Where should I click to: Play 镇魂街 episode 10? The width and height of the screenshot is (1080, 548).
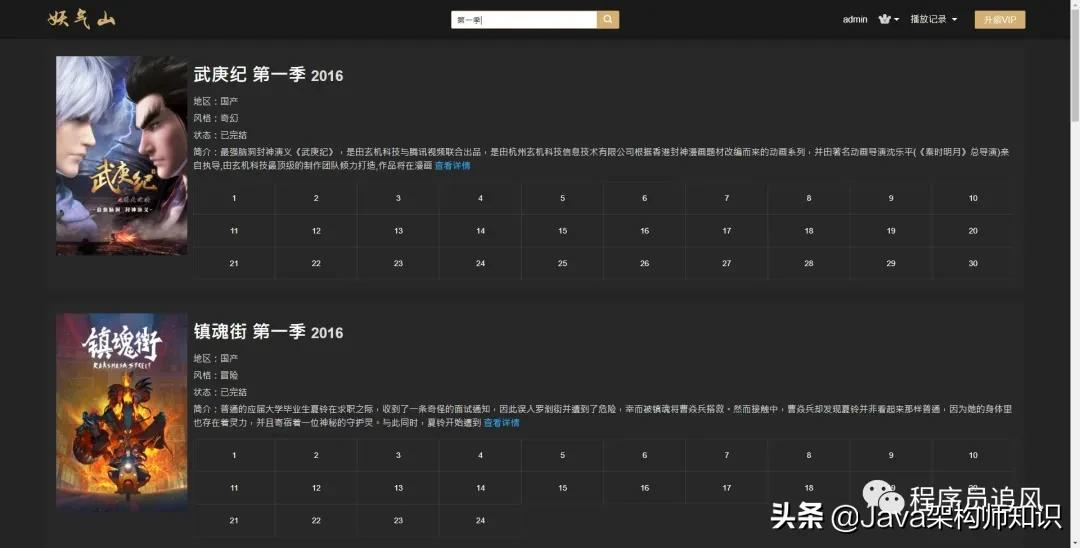973,455
